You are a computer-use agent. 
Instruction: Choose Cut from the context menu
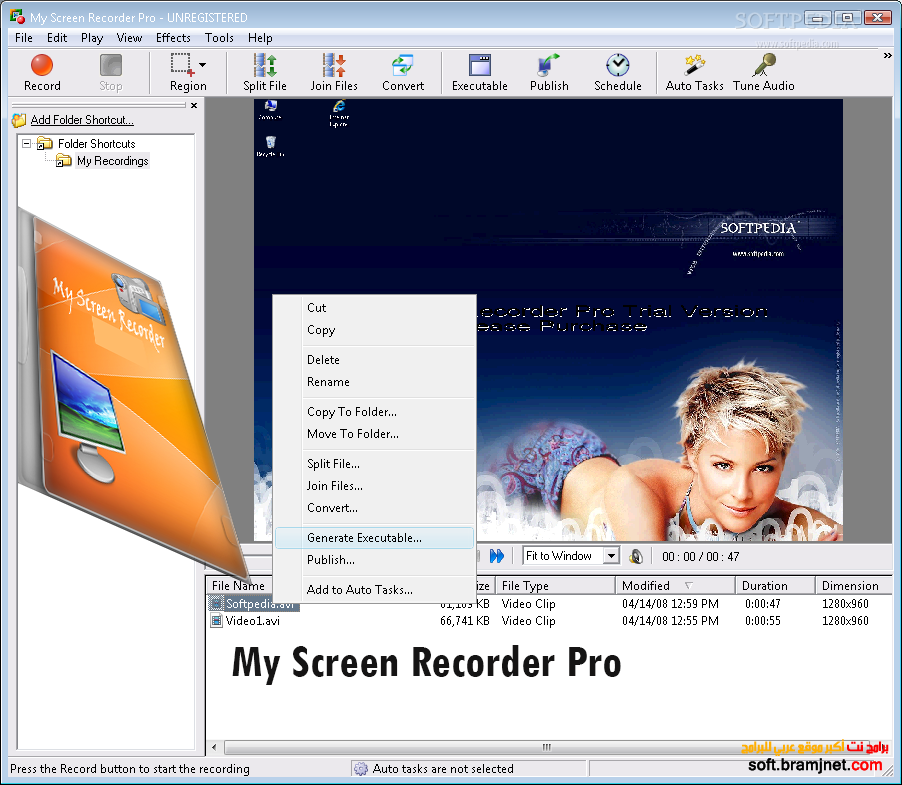pyautogui.click(x=375, y=308)
